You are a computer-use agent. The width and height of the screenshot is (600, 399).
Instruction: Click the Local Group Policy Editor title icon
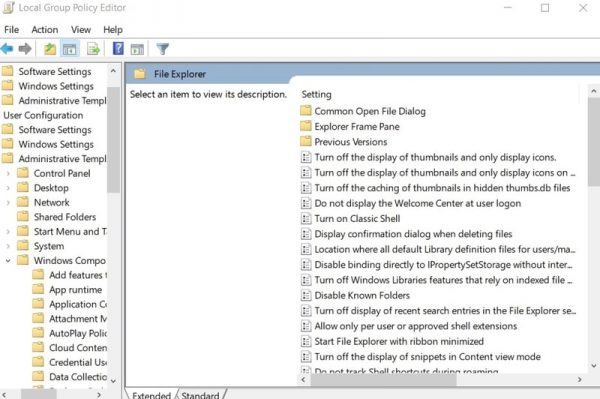[8, 8]
